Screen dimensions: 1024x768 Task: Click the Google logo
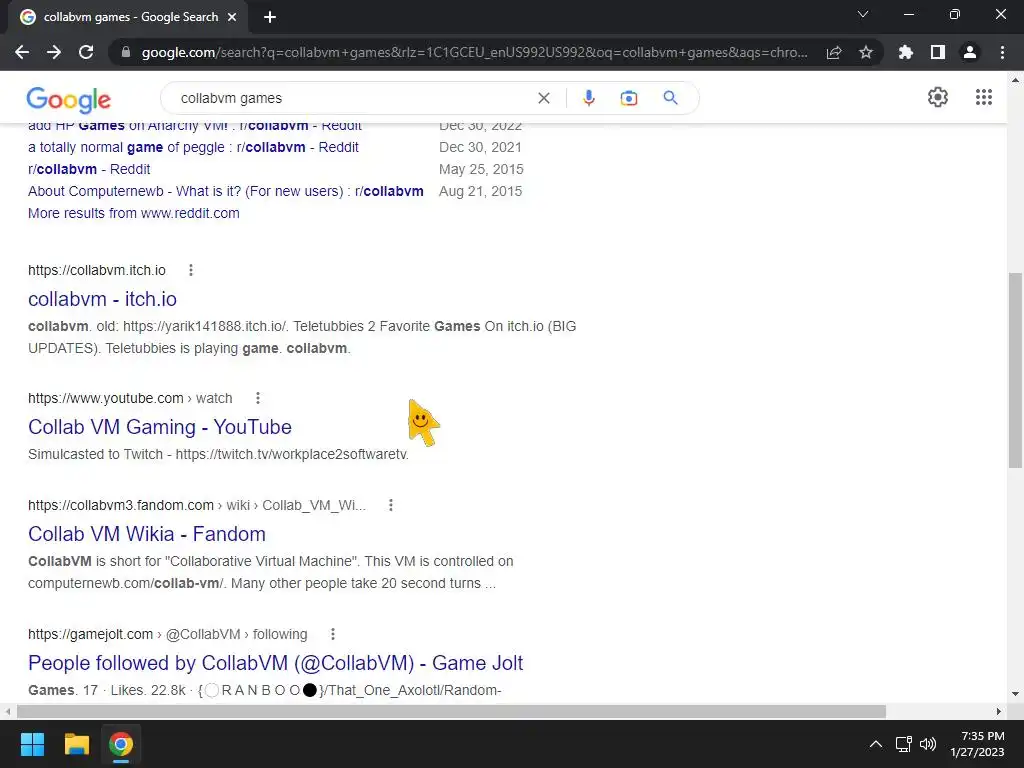point(69,99)
